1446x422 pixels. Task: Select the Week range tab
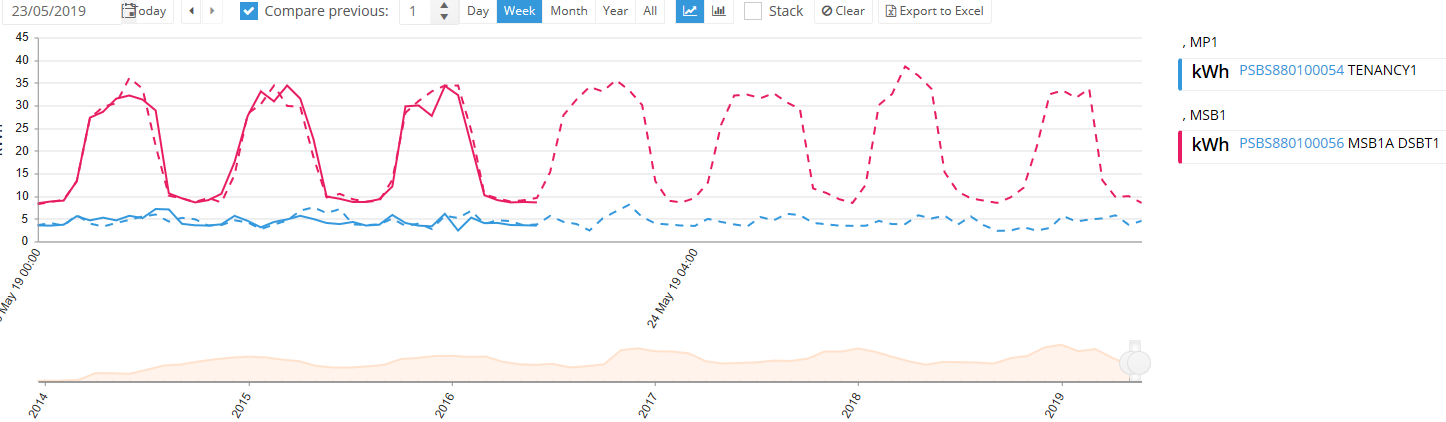(x=519, y=11)
